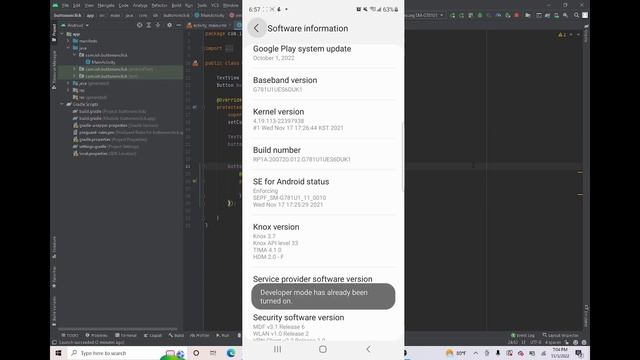This screenshot has height=360, width=640.
Task: Open the Profiler tool window
Action: pyautogui.click(x=200, y=335)
